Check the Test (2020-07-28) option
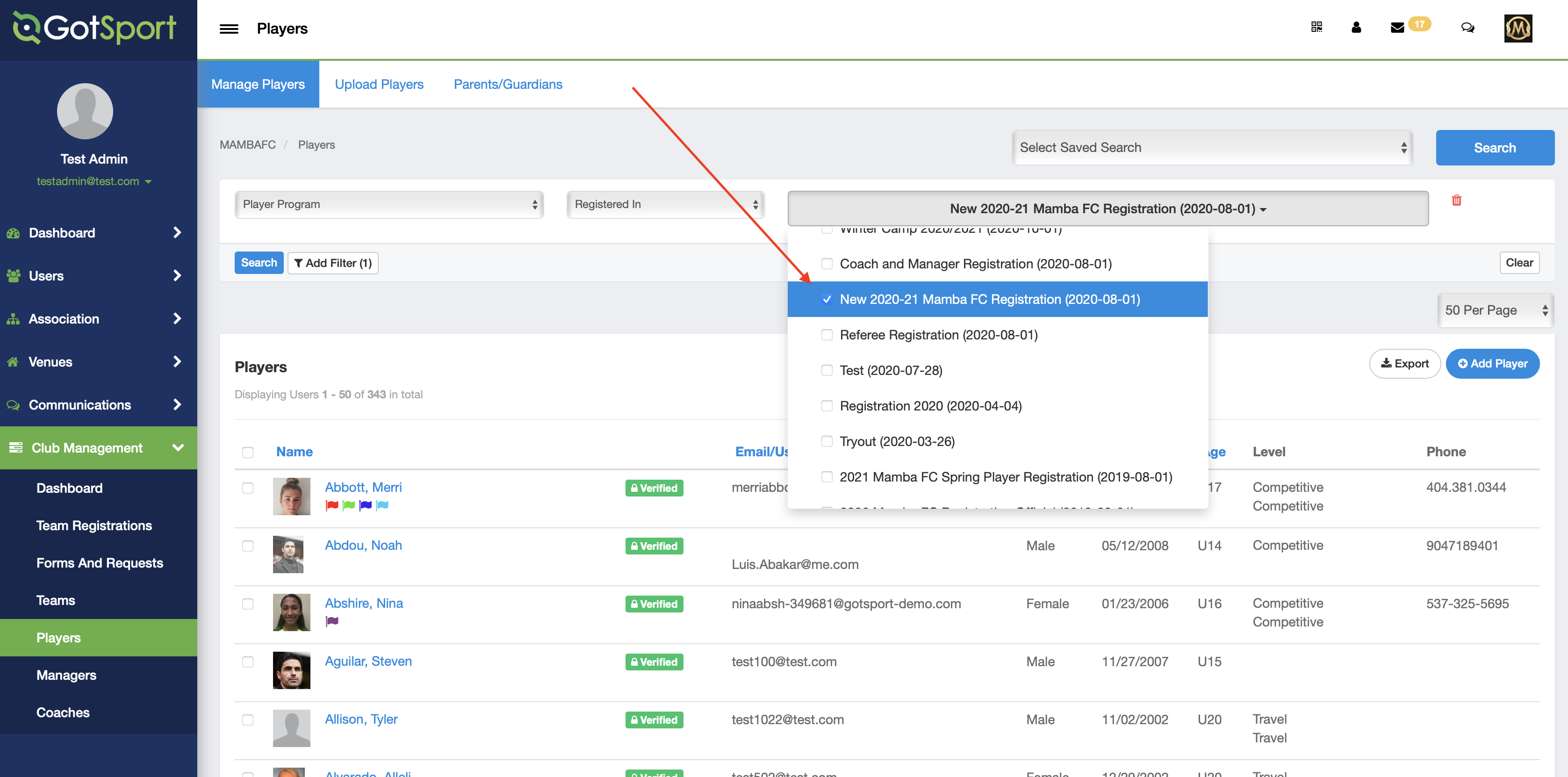1568x777 pixels. click(827, 370)
